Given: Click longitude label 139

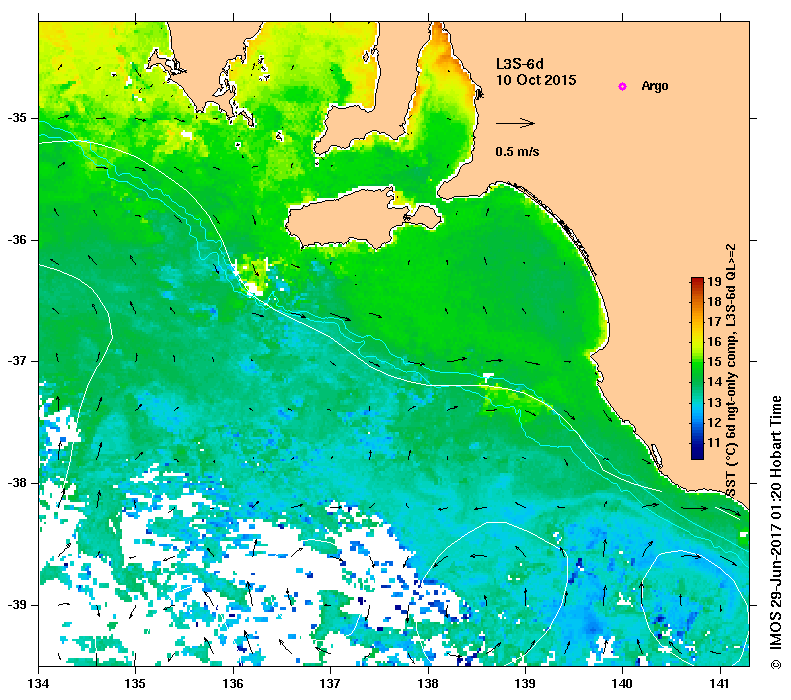Looking at the screenshot, I should click(x=526, y=684).
